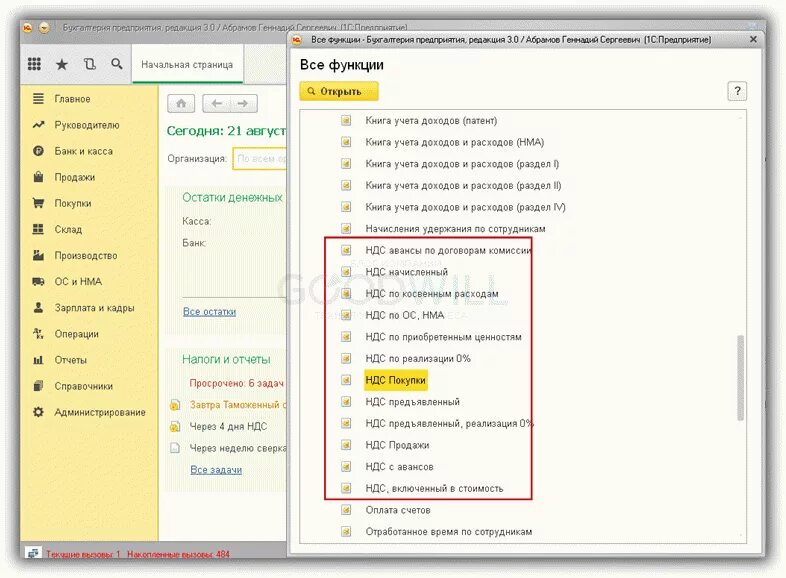The height and width of the screenshot is (578, 786).
Task: Click the Home button on start page
Action: tap(181, 104)
